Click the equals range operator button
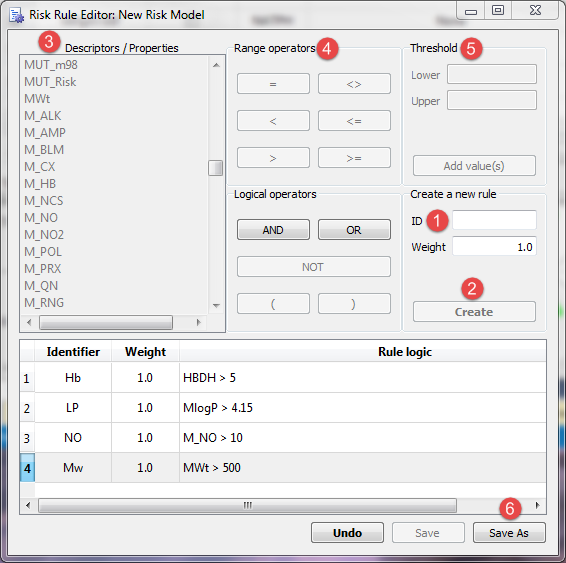 pyautogui.click(x=273, y=84)
